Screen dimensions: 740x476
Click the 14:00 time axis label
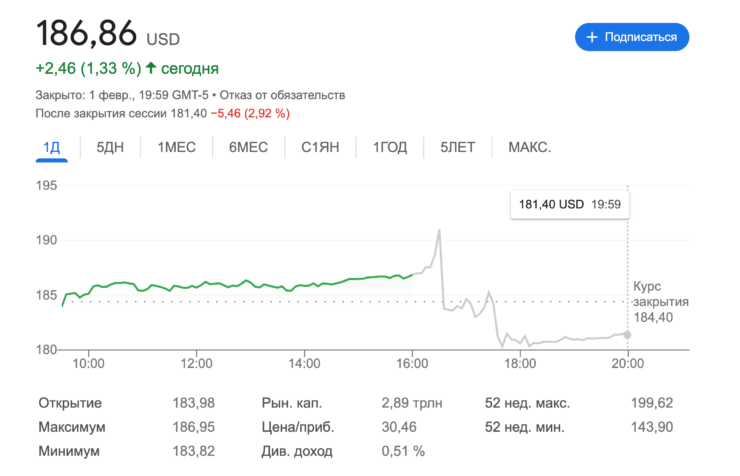[x=304, y=364]
